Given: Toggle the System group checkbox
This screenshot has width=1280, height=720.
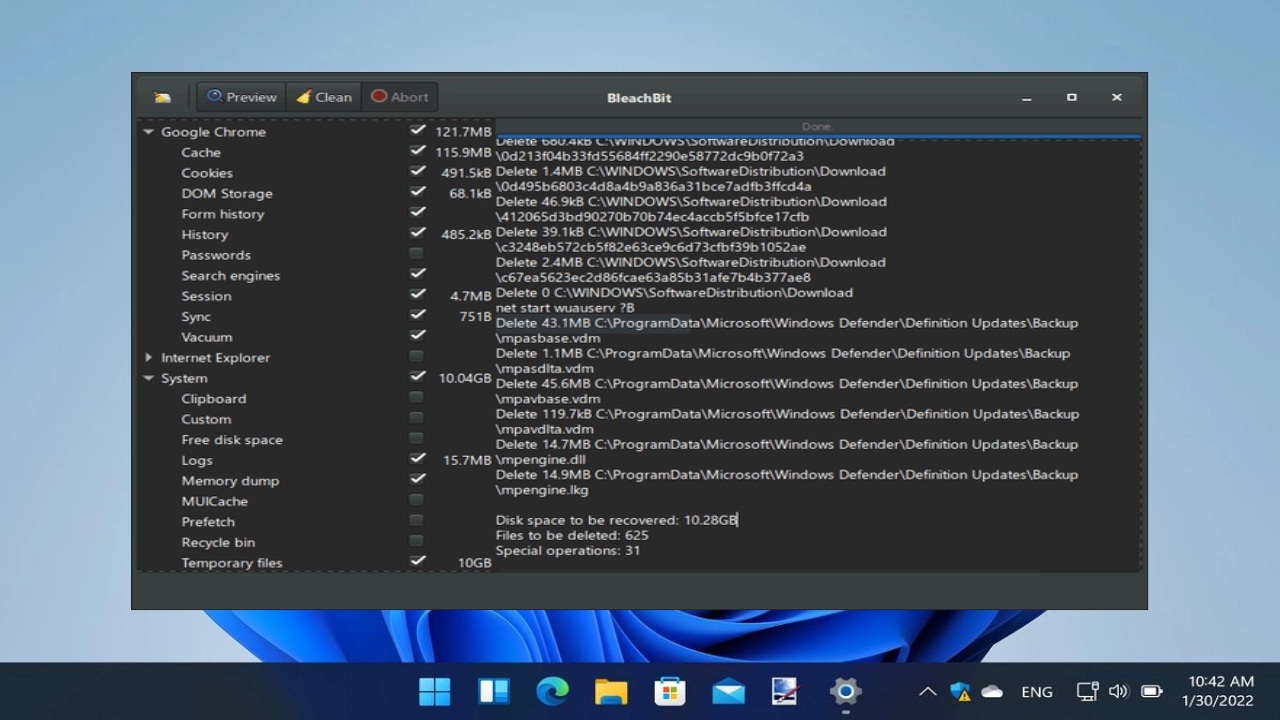Looking at the screenshot, I should 417,377.
